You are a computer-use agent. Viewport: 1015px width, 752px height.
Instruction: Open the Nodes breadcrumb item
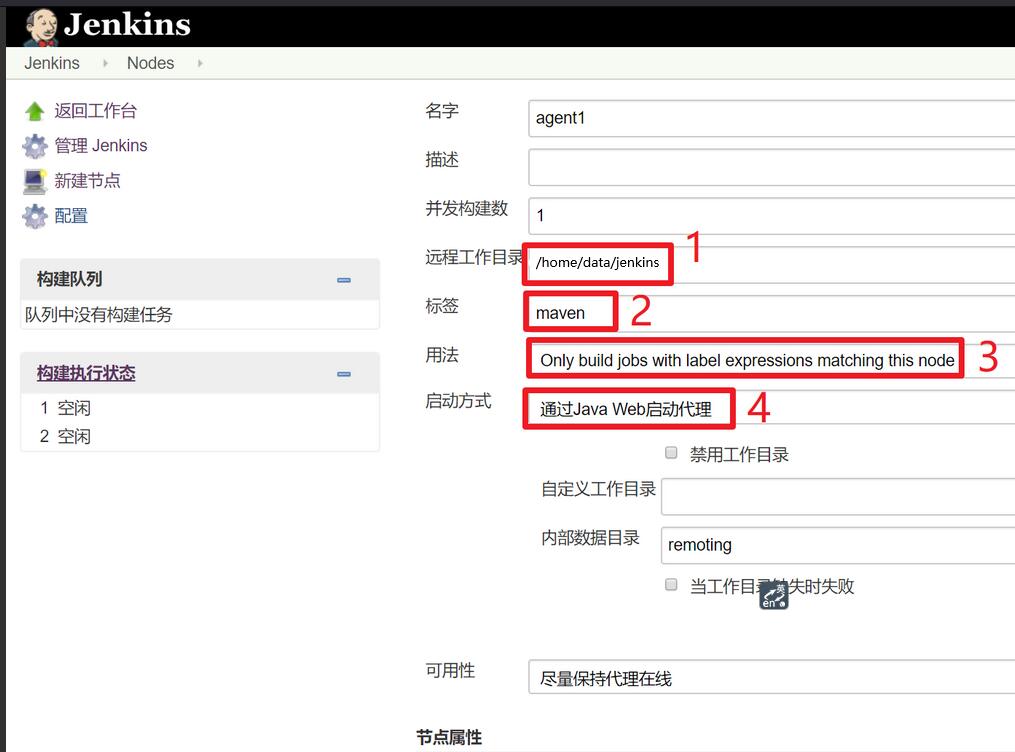[150, 63]
